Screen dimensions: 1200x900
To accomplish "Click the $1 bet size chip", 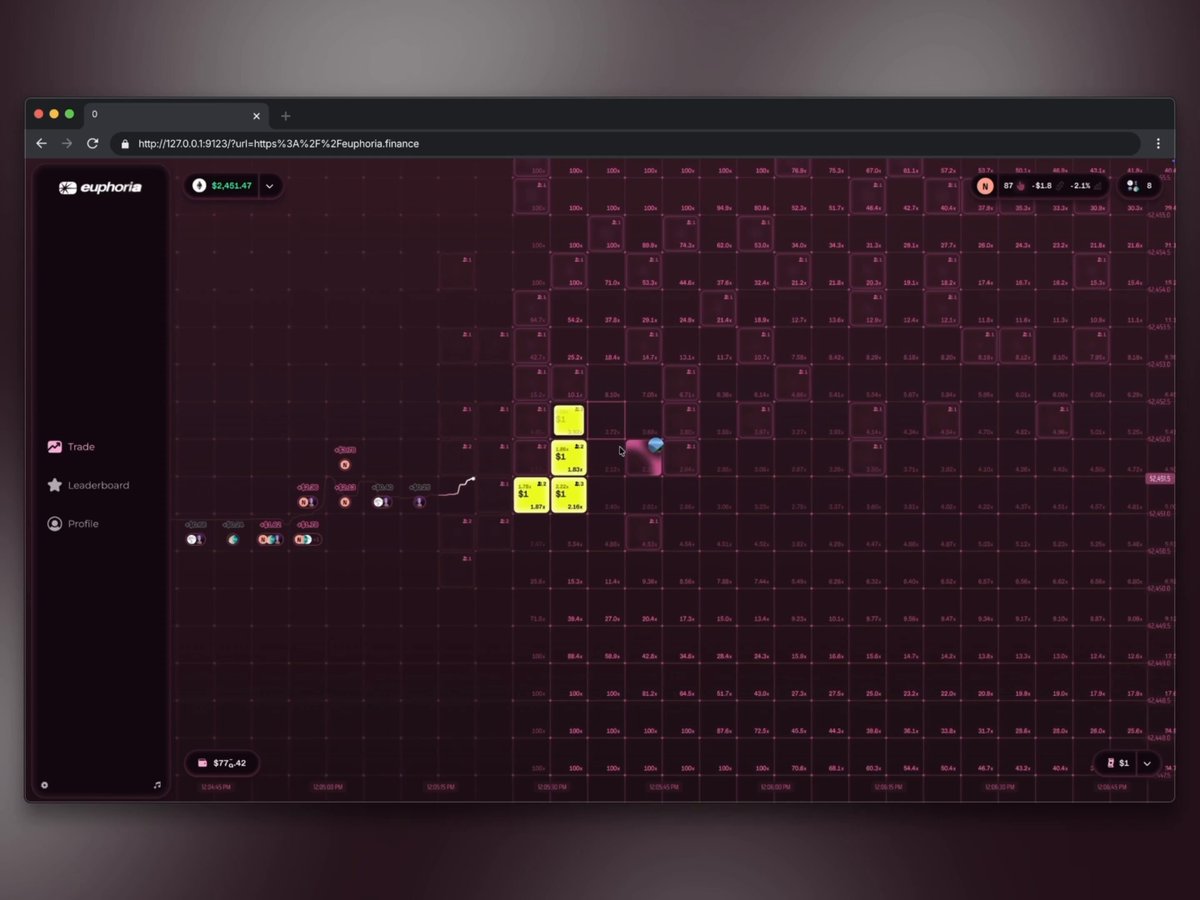I will [x=1117, y=763].
